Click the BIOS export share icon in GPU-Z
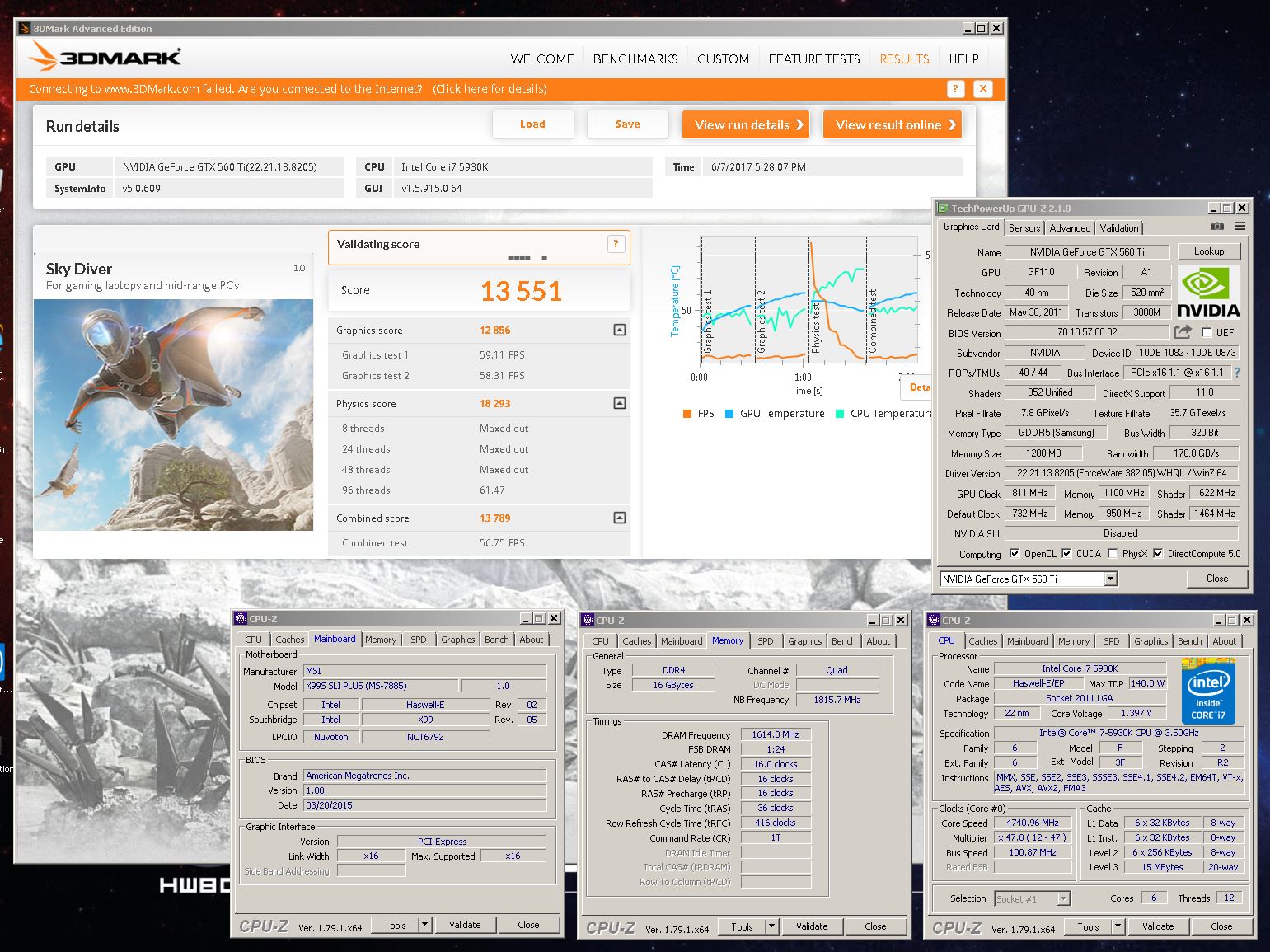 click(x=1183, y=332)
